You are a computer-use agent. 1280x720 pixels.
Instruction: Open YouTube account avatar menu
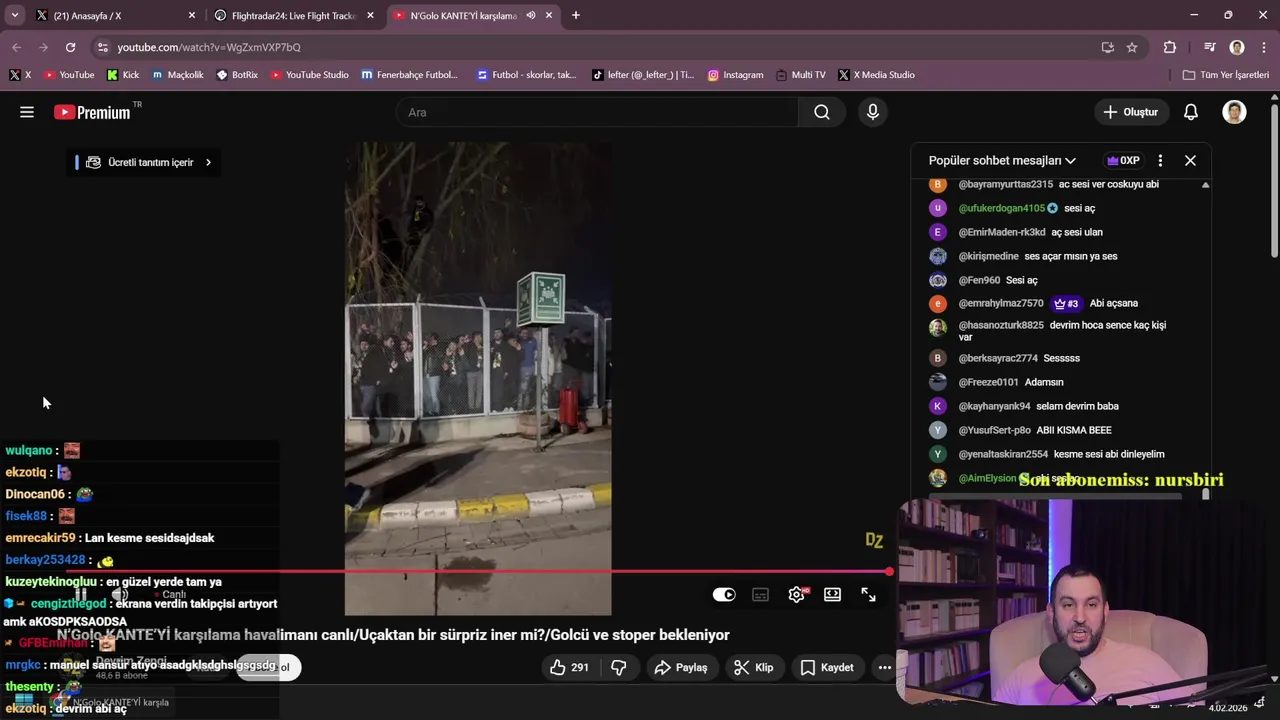(1235, 112)
